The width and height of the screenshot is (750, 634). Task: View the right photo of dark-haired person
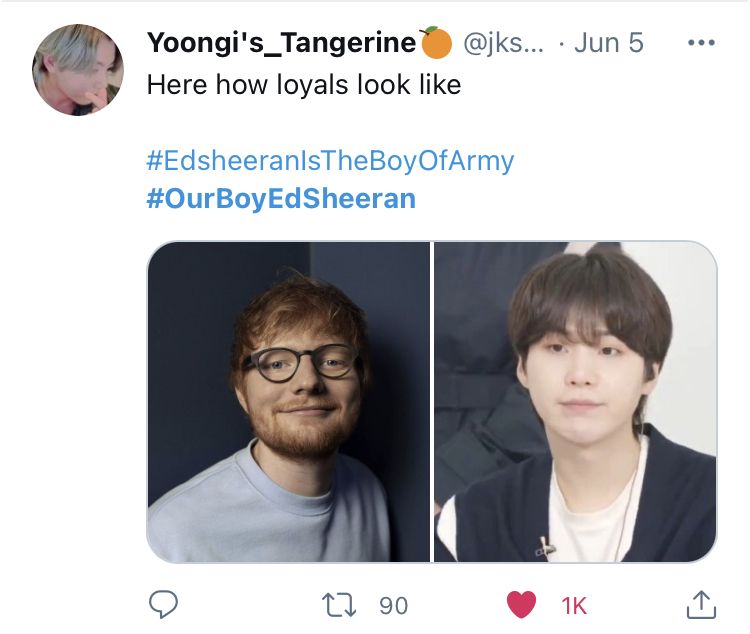575,401
